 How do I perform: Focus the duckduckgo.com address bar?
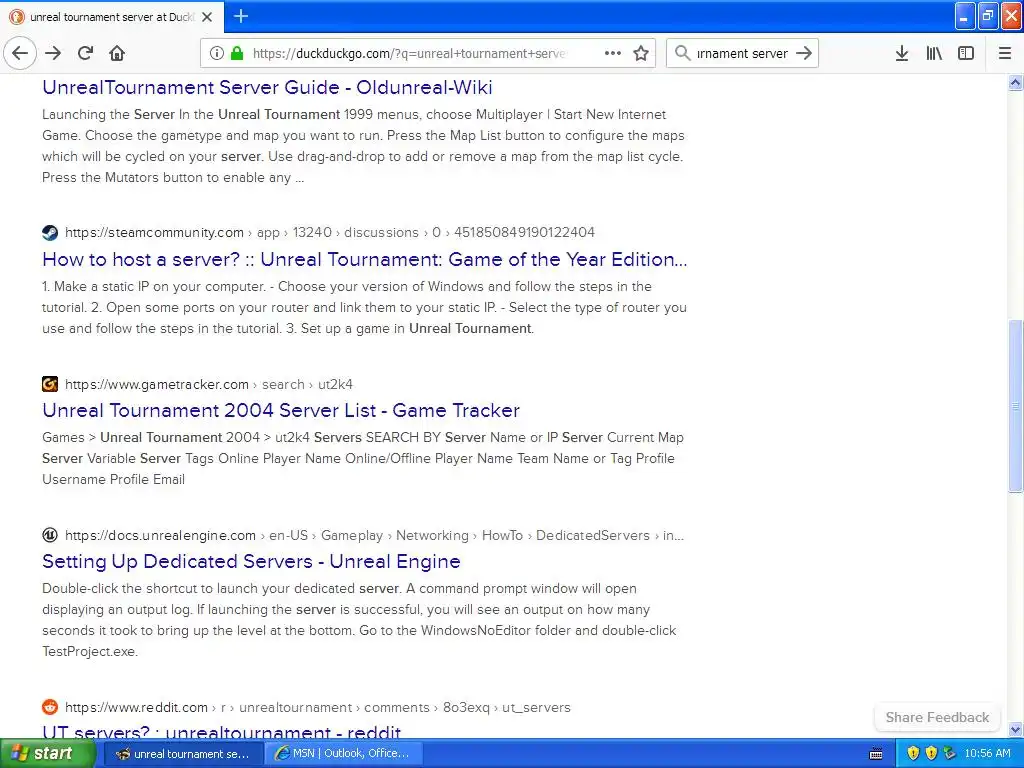point(409,53)
